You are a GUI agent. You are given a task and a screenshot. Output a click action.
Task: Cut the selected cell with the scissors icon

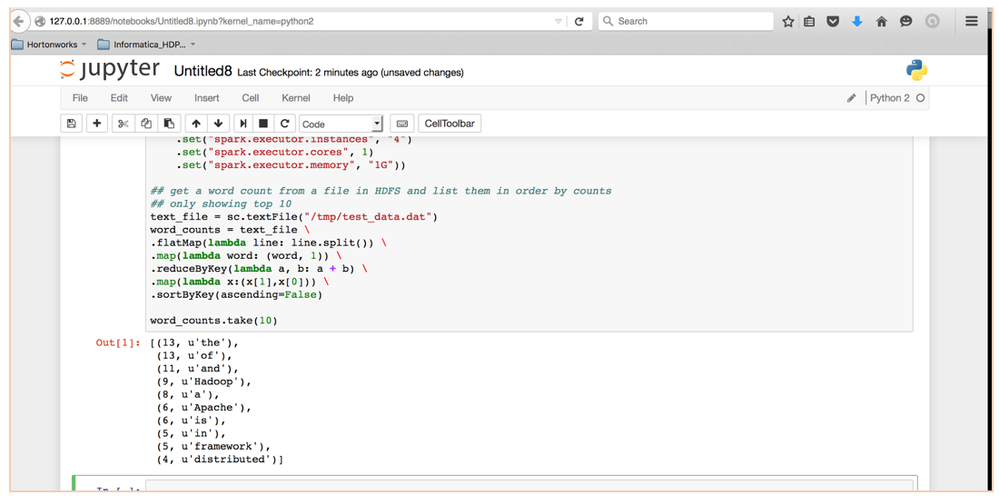click(x=123, y=124)
